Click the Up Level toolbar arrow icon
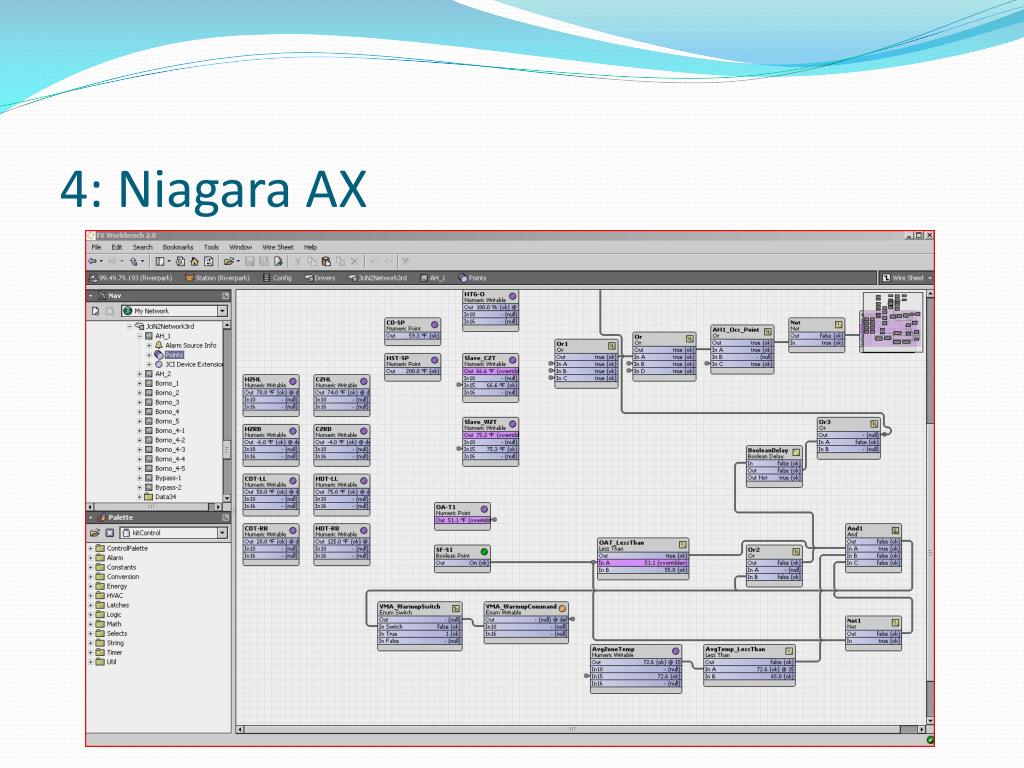The height and width of the screenshot is (768, 1024). point(133,261)
